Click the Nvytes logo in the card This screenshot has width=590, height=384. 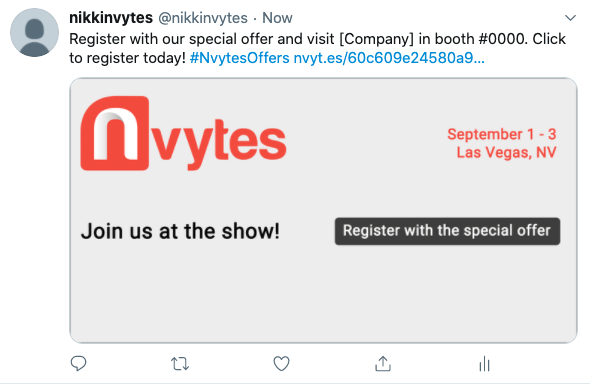coord(183,133)
